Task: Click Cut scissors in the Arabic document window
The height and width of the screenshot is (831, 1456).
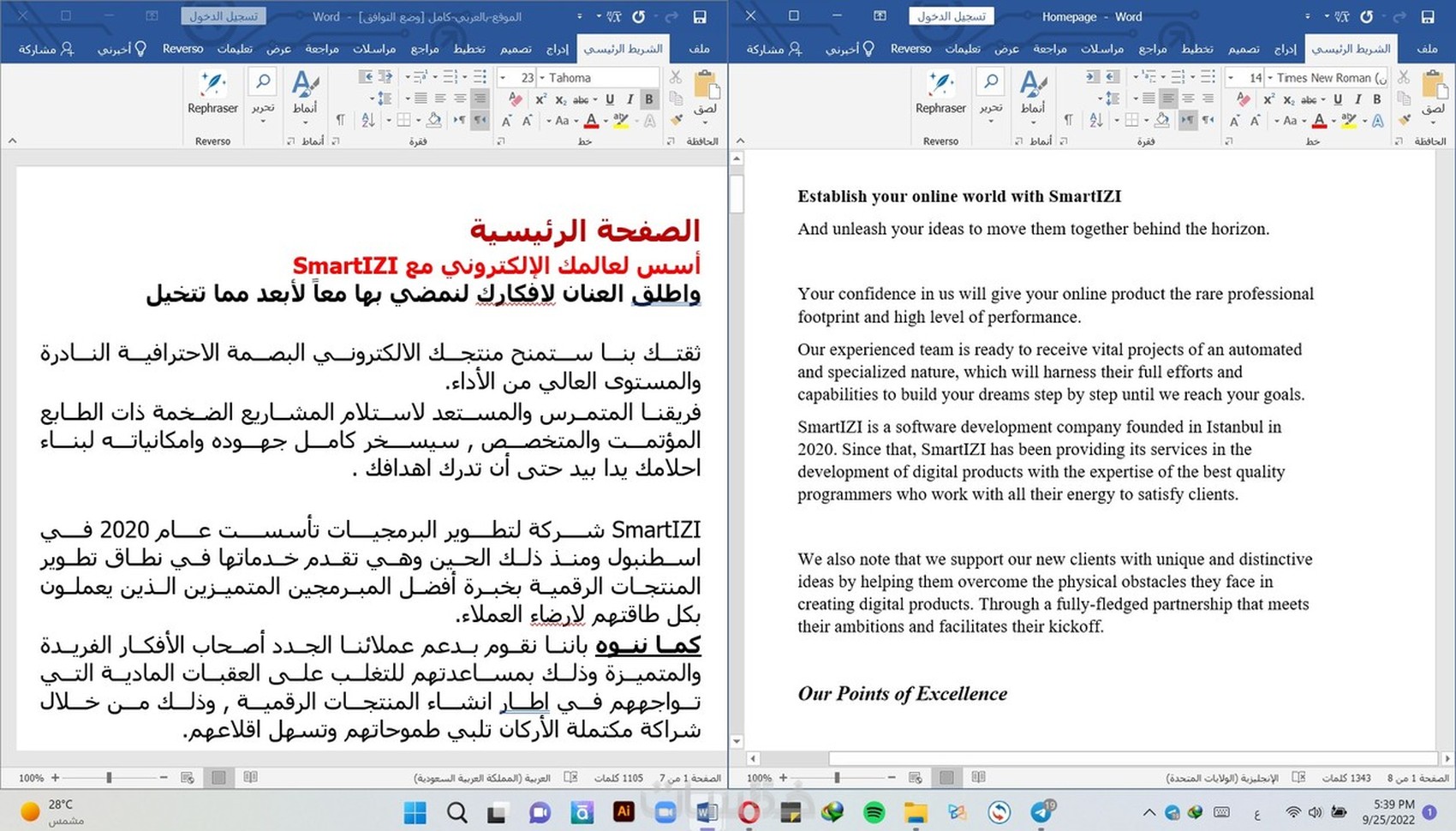Action: [676, 78]
